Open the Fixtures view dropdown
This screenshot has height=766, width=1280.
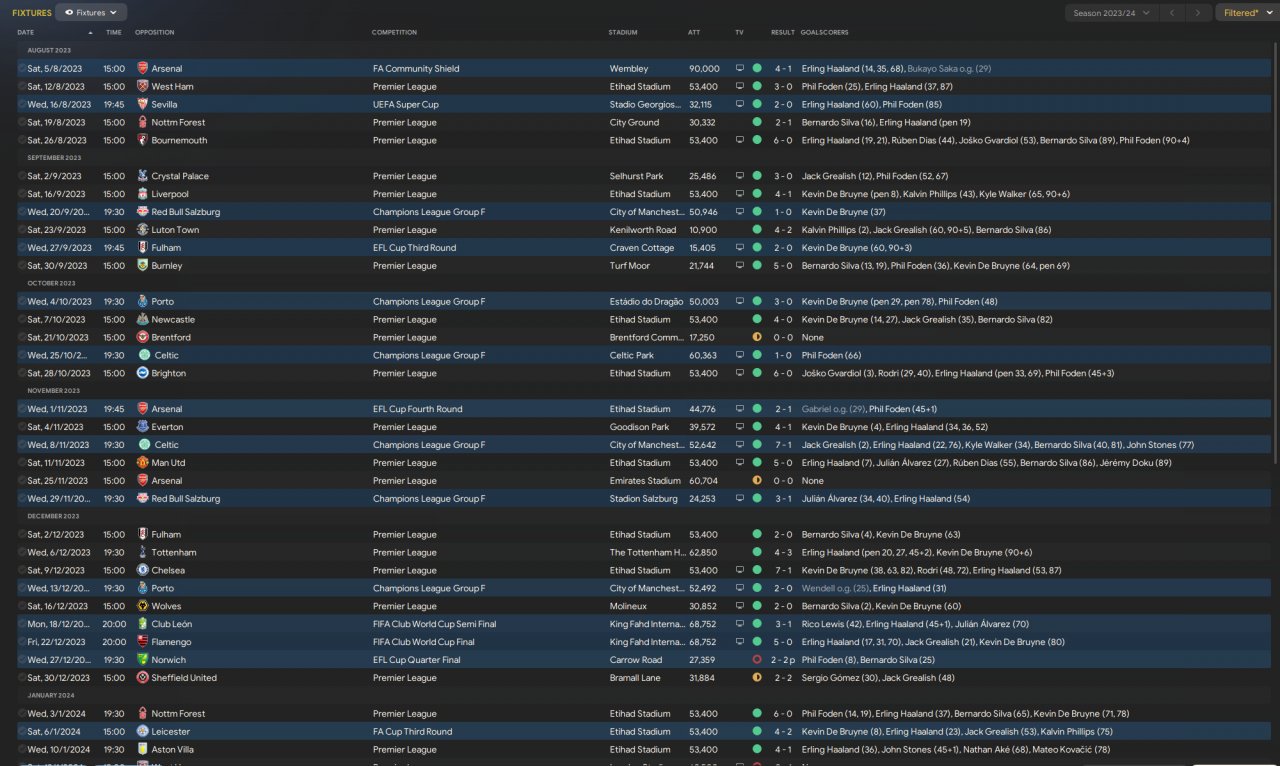coord(91,13)
